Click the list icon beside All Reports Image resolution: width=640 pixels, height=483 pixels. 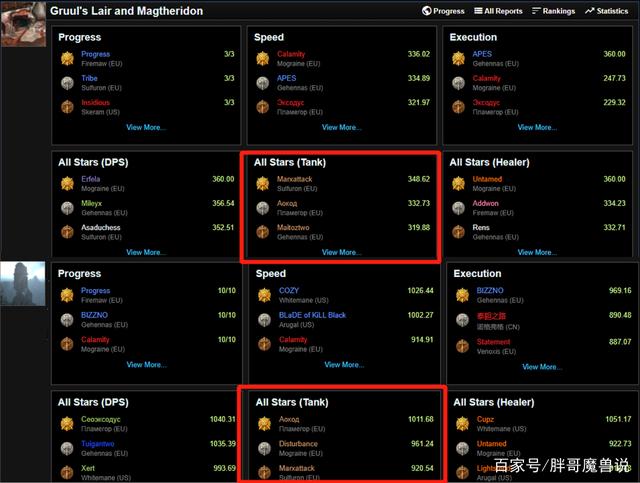click(x=477, y=11)
